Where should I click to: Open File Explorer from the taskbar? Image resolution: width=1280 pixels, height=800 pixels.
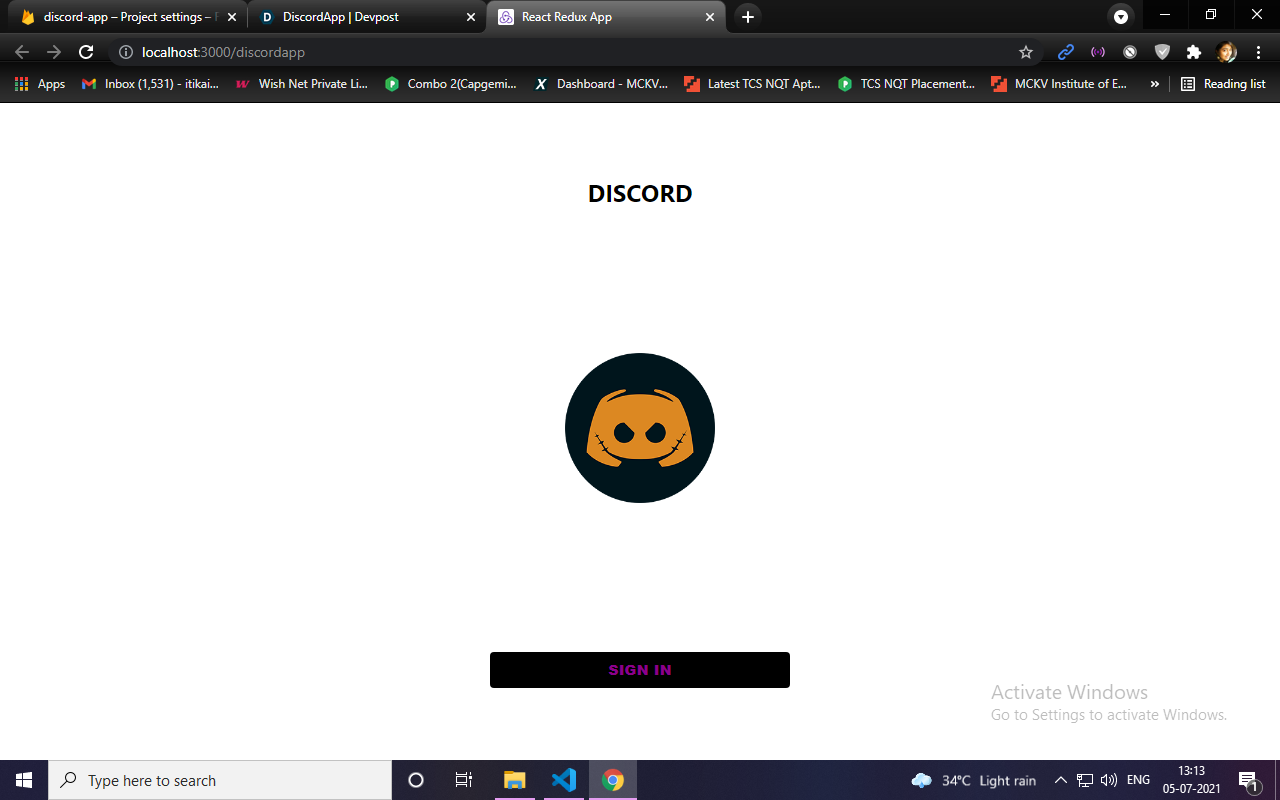pyautogui.click(x=515, y=780)
